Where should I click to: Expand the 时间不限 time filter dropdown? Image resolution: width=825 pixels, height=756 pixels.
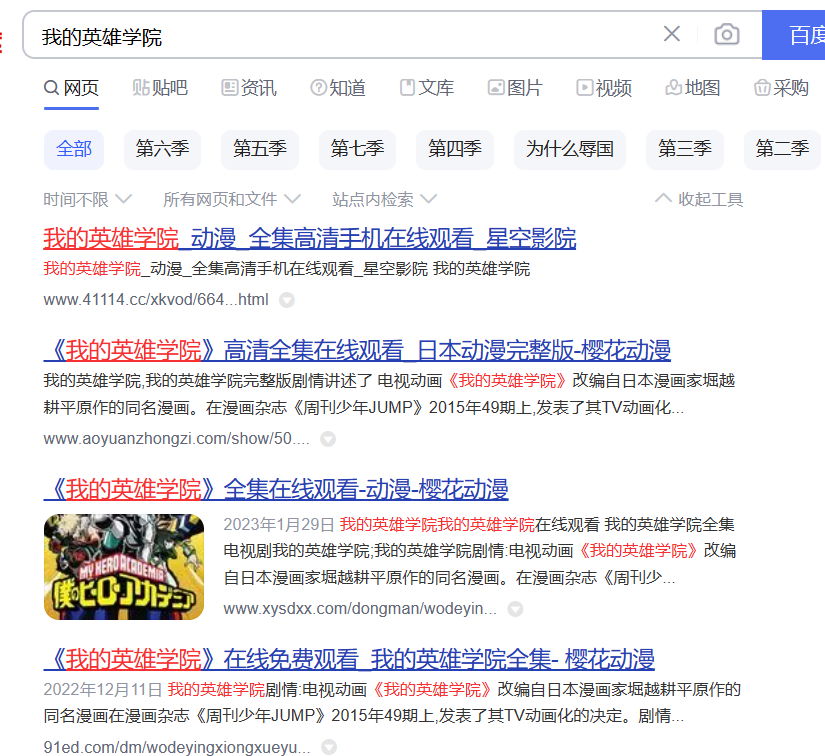(x=87, y=200)
